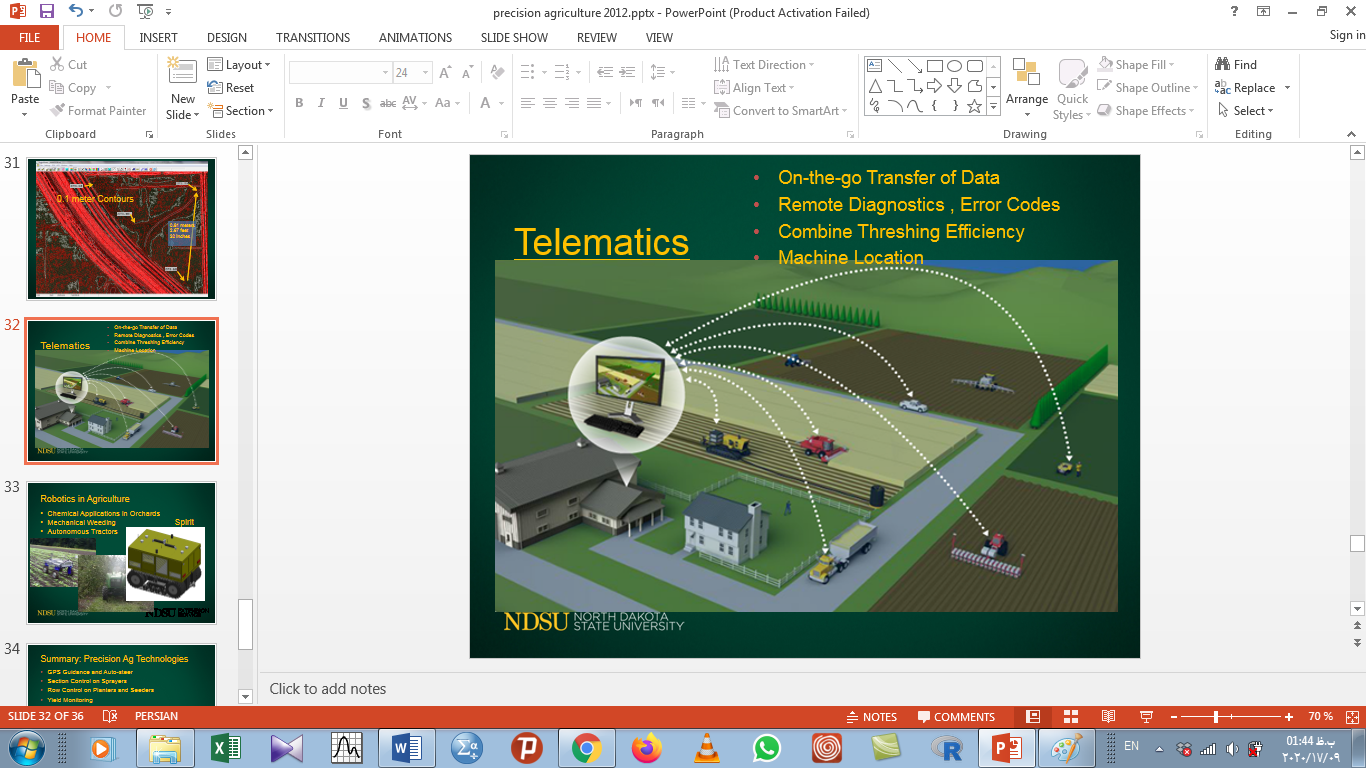Open the font size dropdown
The height and width of the screenshot is (768, 1366).
pyautogui.click(x=426, y=73)
